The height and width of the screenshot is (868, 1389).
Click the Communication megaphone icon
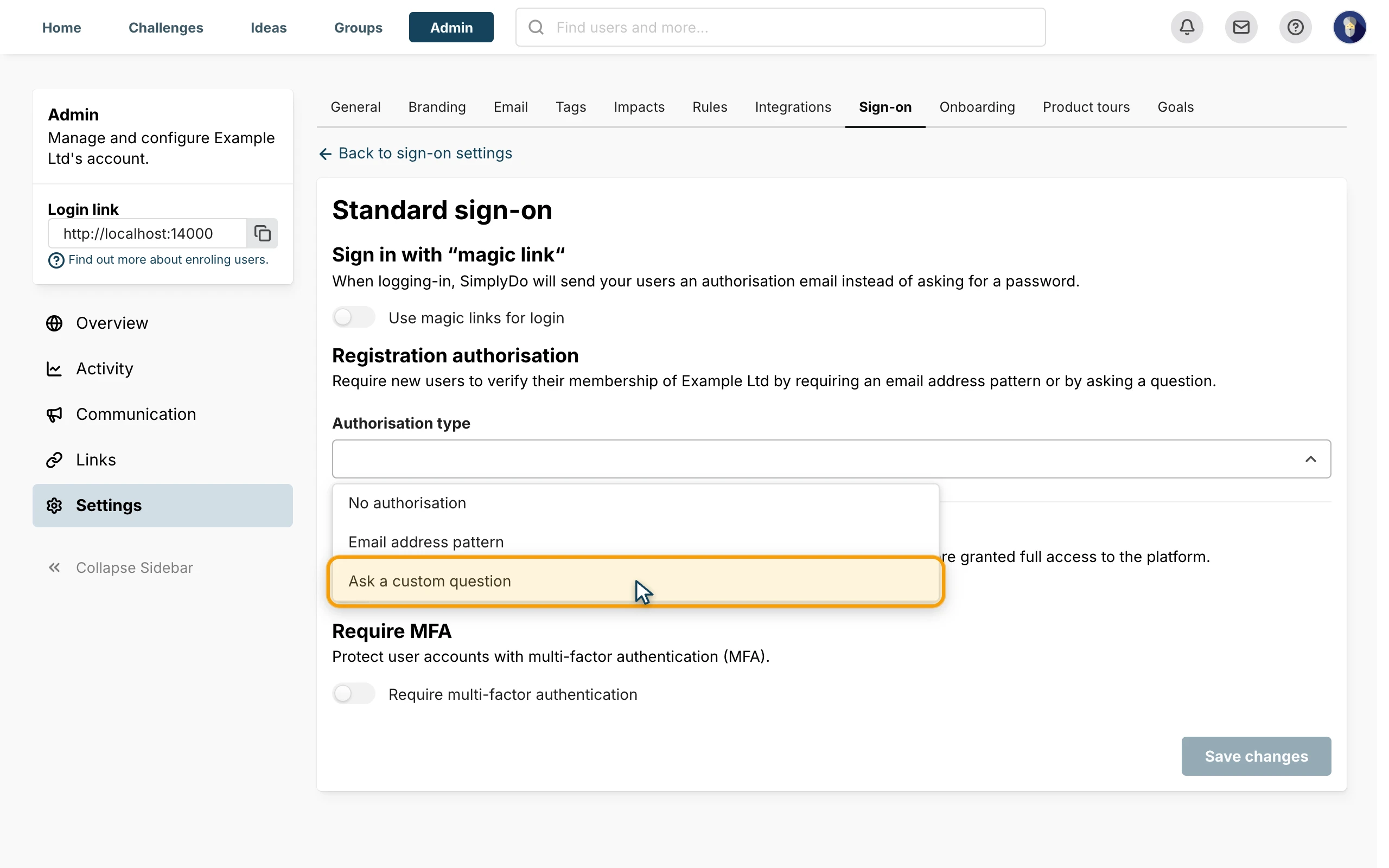pos(54,414)
